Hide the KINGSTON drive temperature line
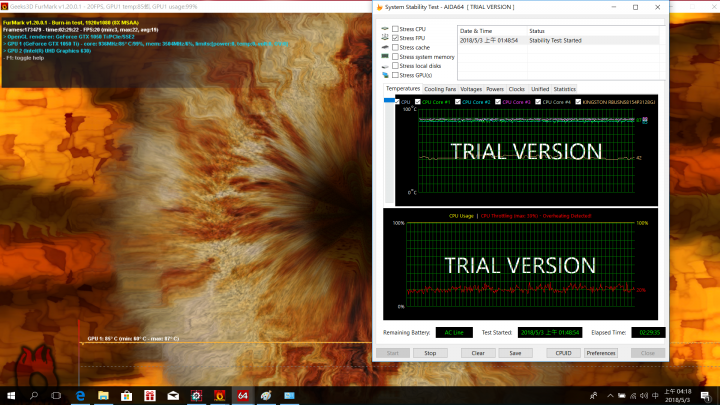Screen dimensions: 720x405 pos(578,102)
